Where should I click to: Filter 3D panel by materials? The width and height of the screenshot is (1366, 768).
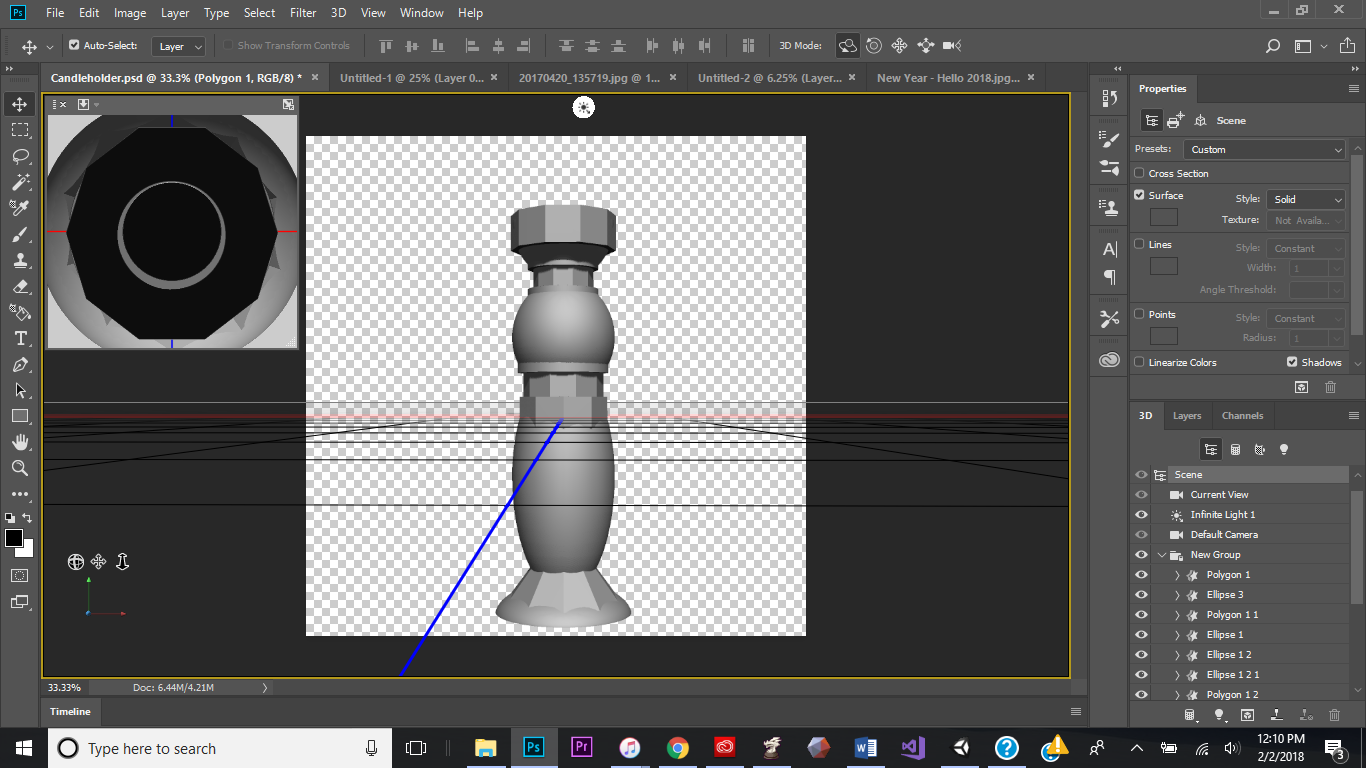(1259, 449)
